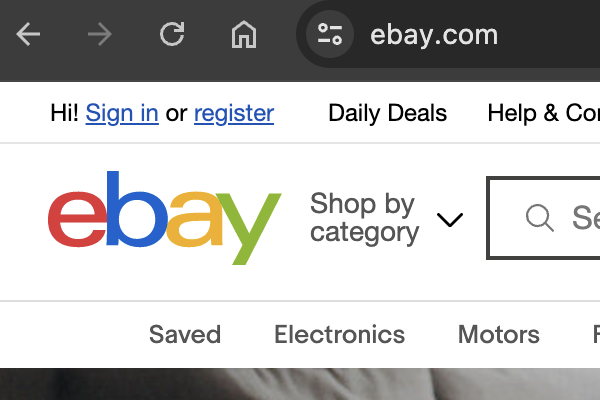
Task: Open the Electronics category tab
Action: [339, 334]
